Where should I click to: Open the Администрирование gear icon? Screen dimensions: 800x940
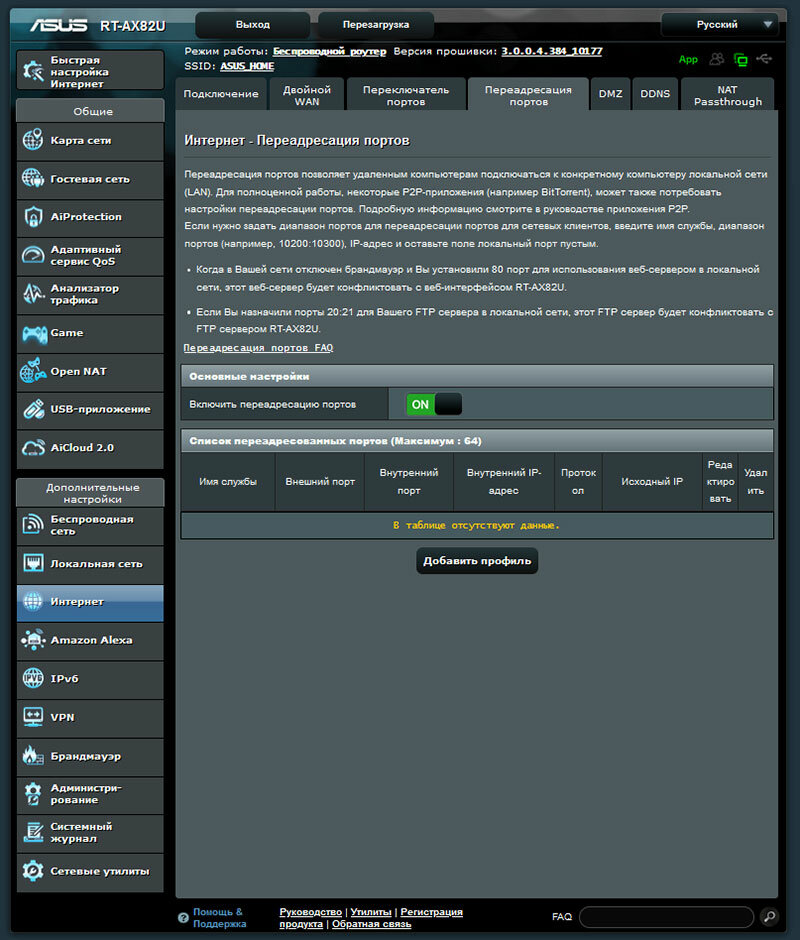tap(33, 794)
